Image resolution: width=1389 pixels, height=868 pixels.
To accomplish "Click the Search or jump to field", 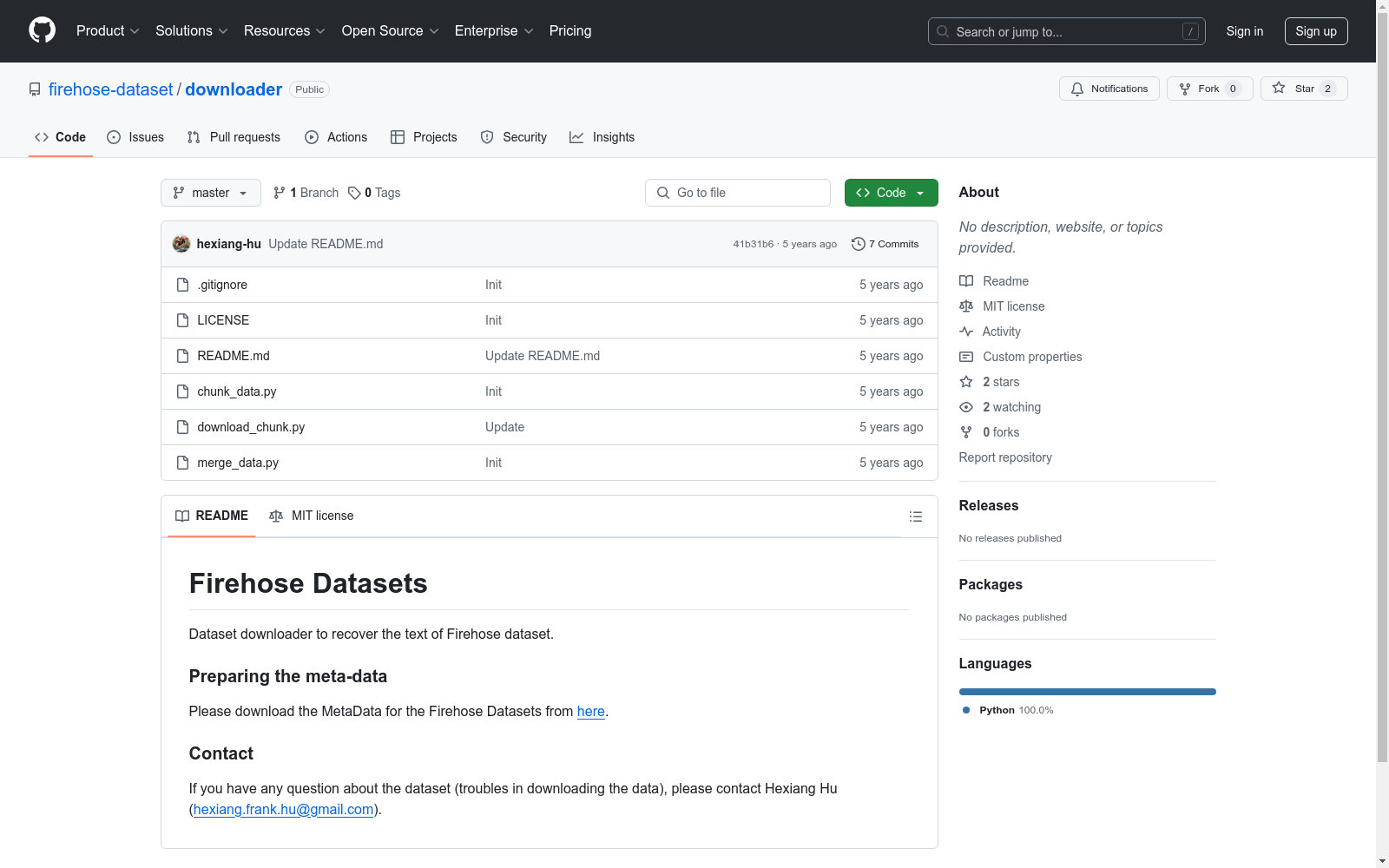I will point(1067,31).
